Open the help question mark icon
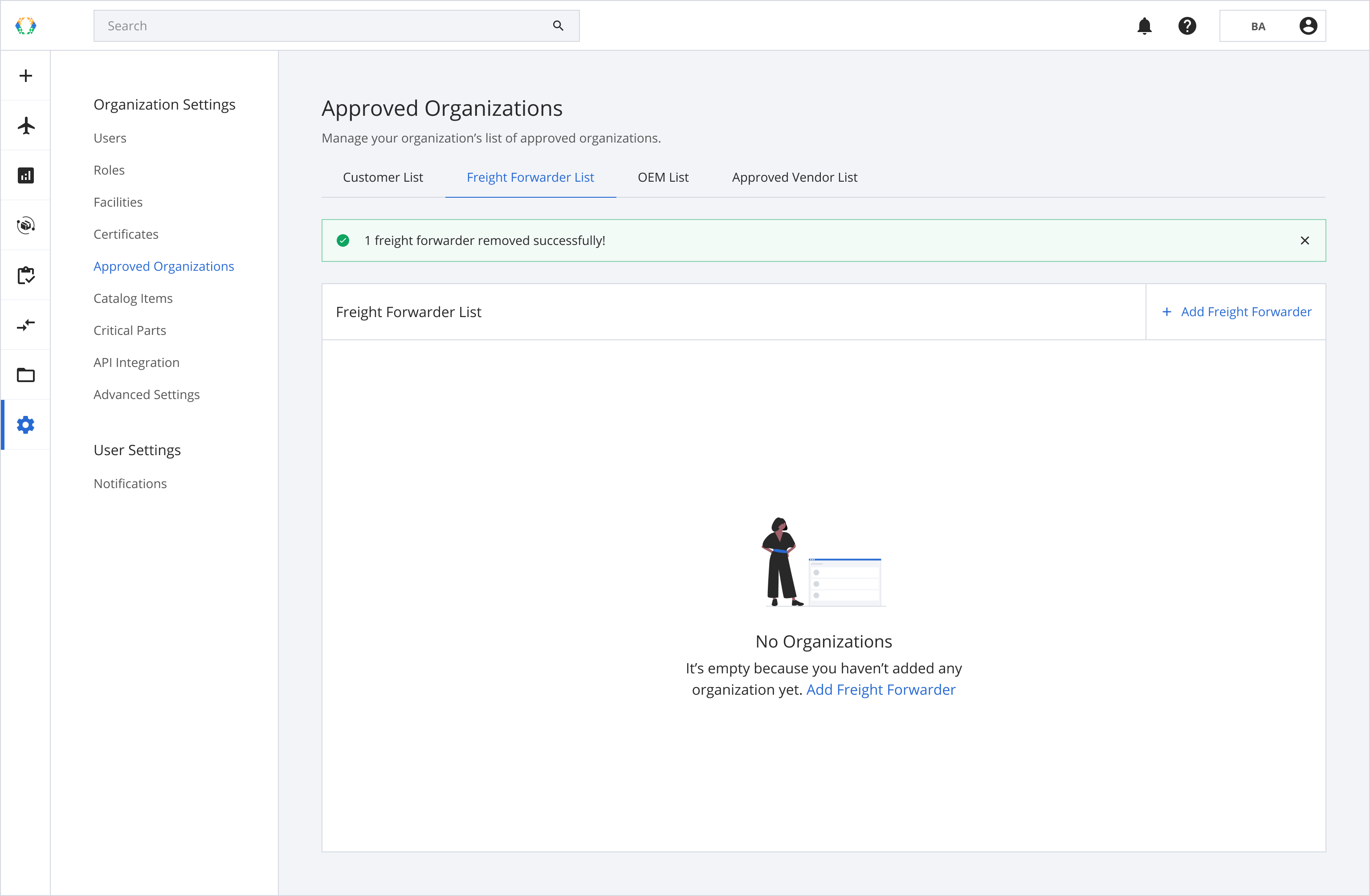This screenshot has height=896, width=1370. [x=1187, y=26]
